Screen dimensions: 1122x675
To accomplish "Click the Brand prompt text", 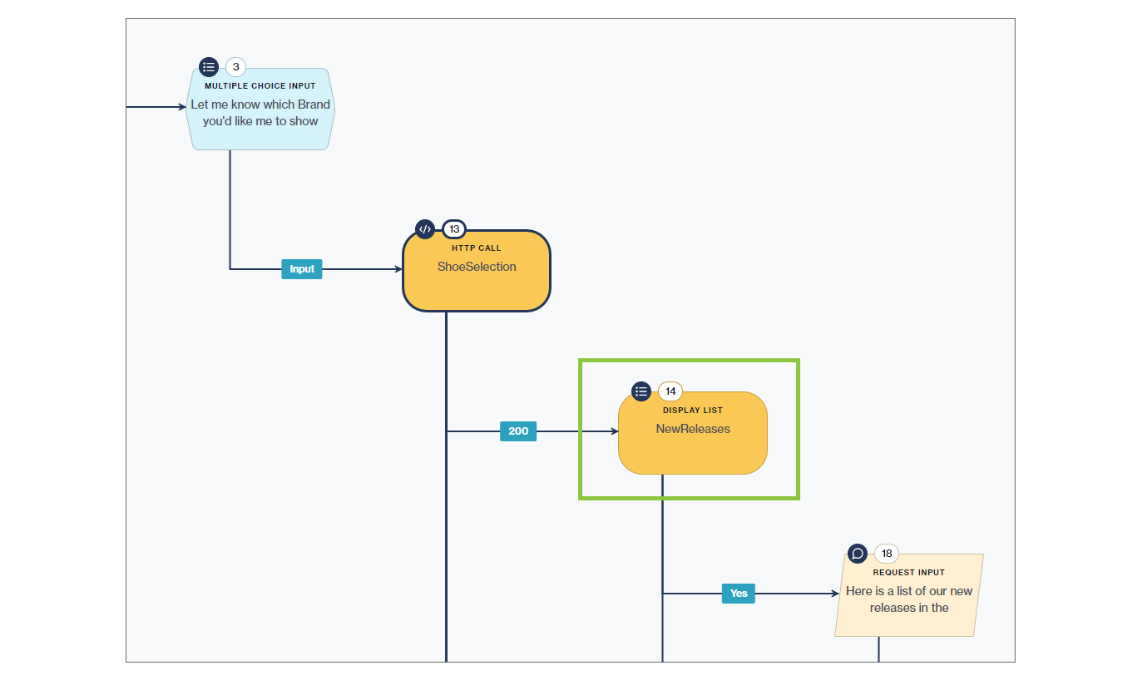I will click(x=260, y=113).
